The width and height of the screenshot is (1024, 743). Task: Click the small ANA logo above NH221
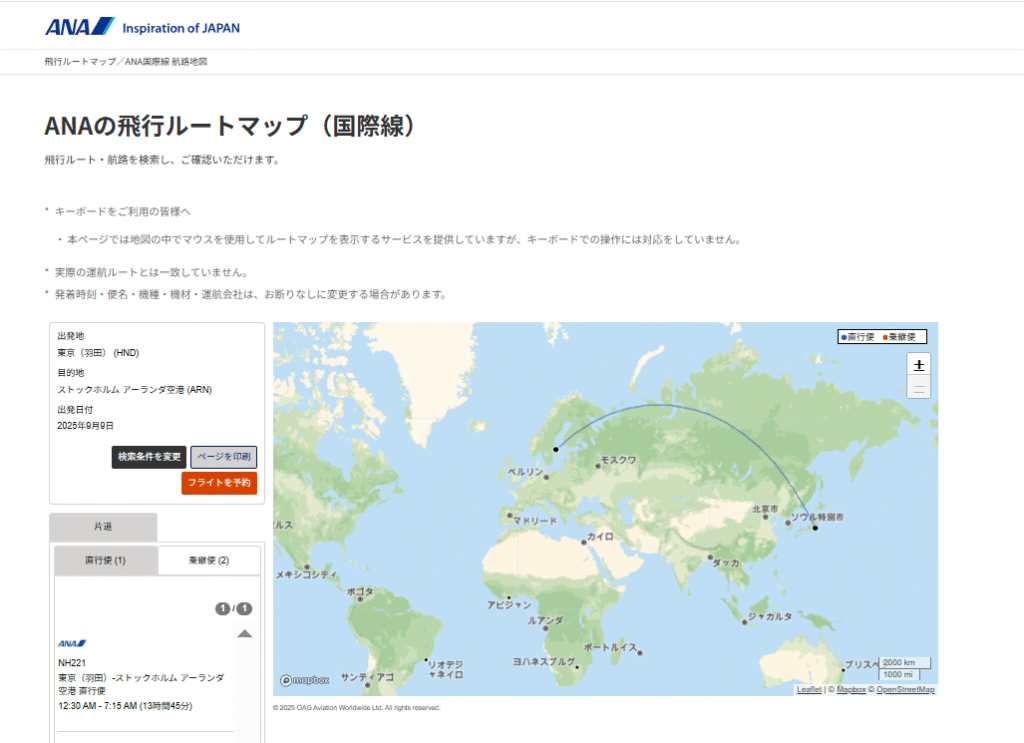point(72,644)
